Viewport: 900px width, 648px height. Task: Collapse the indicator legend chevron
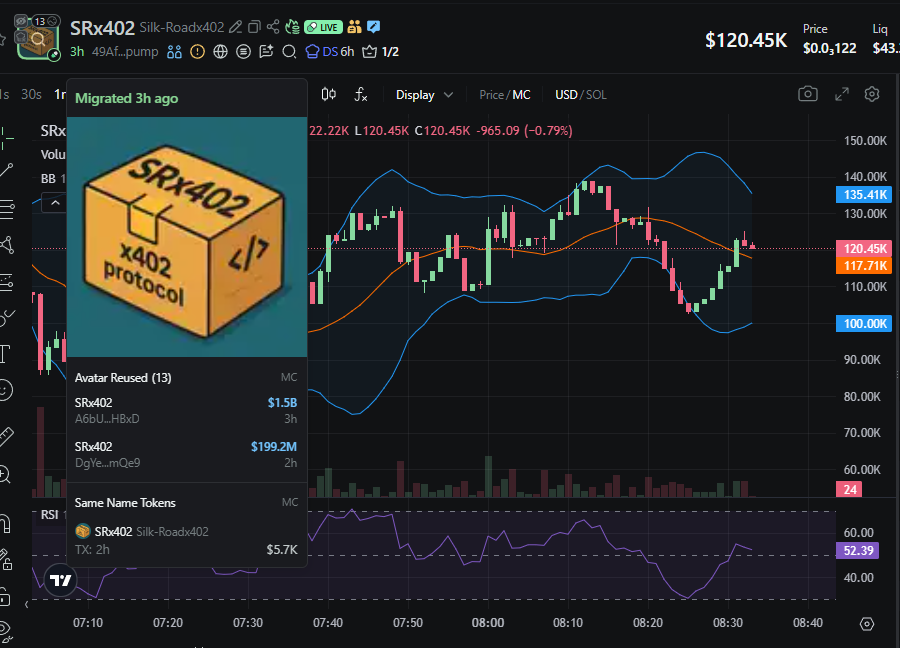click(56, 202)
